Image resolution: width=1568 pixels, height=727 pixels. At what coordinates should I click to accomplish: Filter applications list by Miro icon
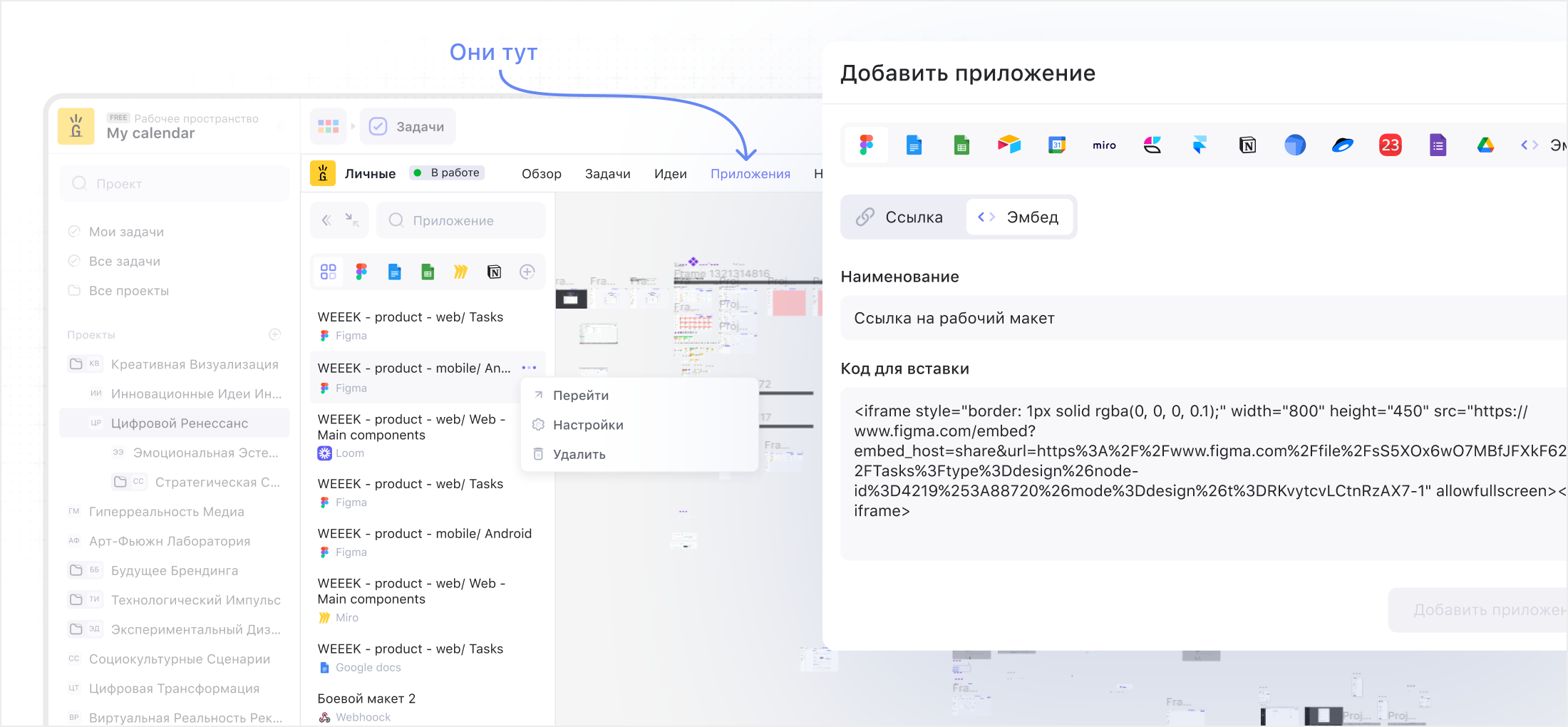coord(460,272)
